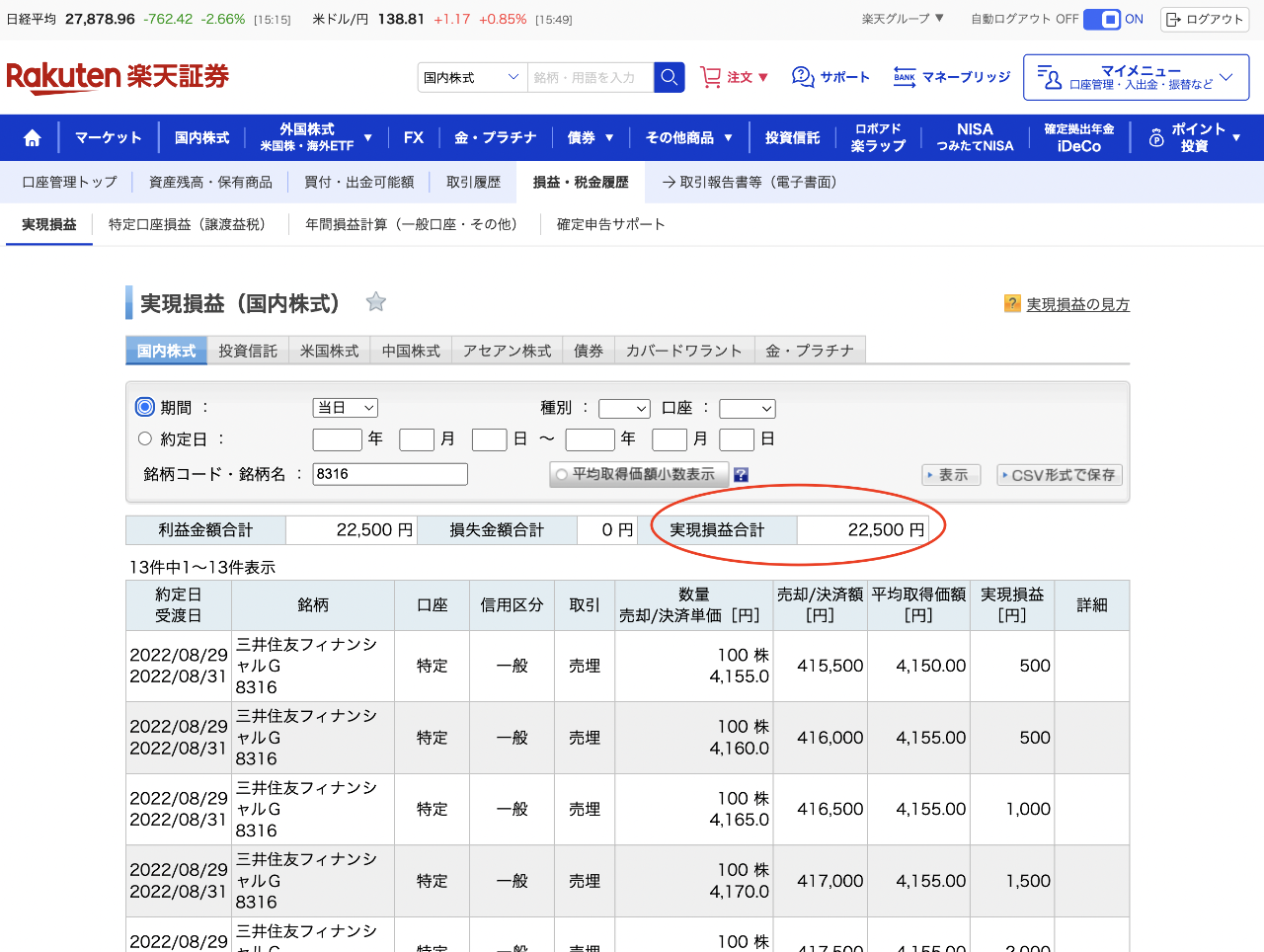Open the 実現損益の見方 help link
The width and height of the screenshot is (1264, 952).
[1077, 304]
